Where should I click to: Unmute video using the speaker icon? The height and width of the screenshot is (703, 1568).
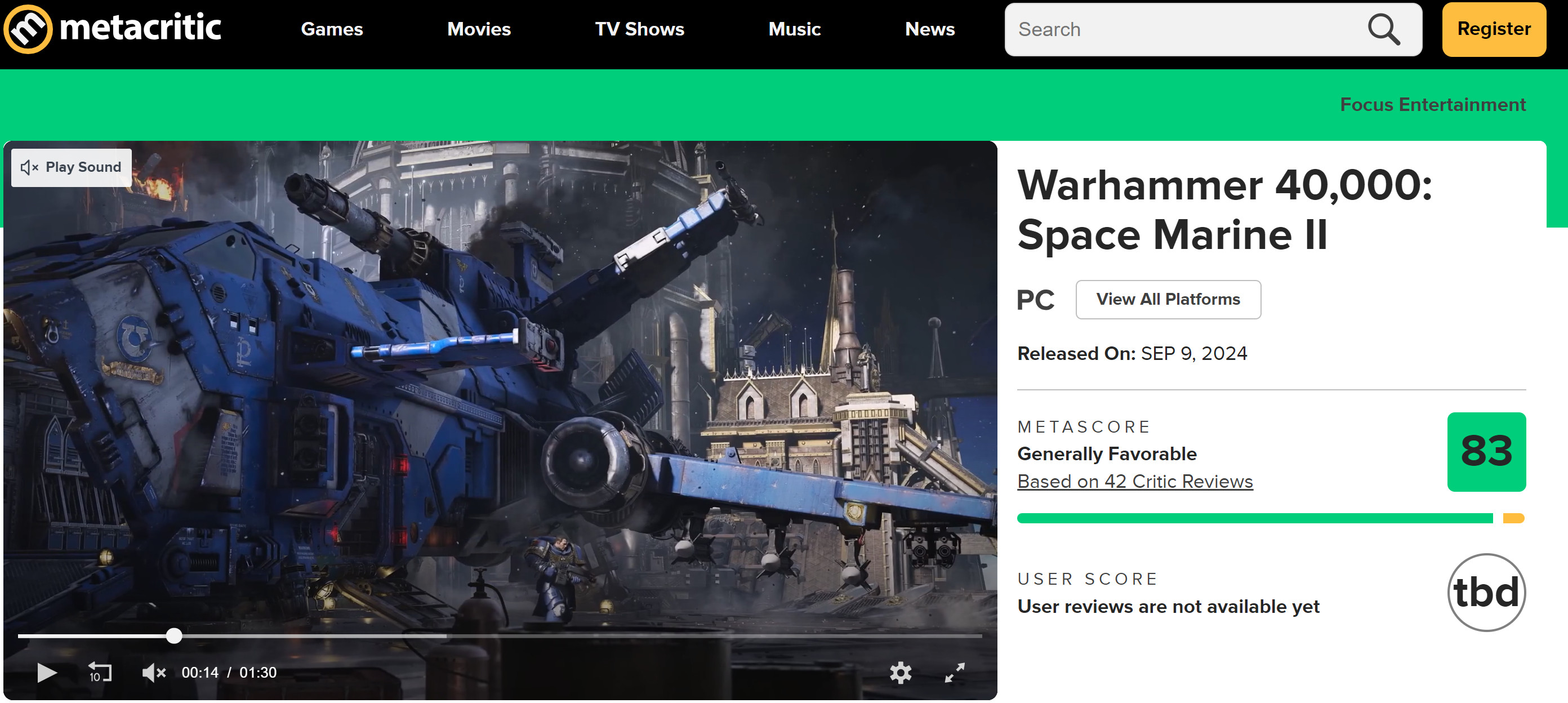coord(153,673)
